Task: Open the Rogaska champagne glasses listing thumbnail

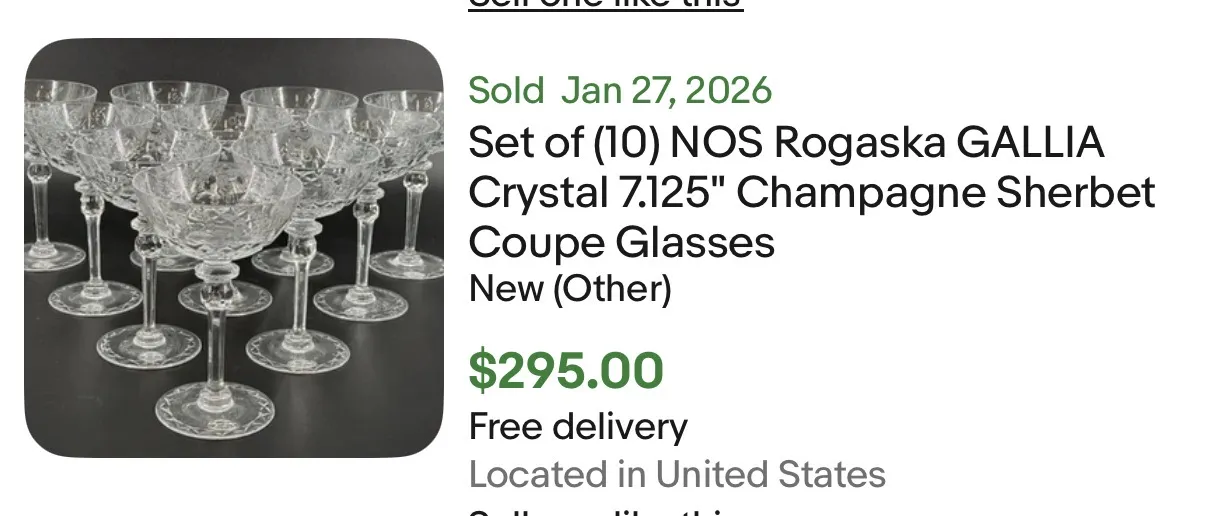Action: [x=233, y=247]
